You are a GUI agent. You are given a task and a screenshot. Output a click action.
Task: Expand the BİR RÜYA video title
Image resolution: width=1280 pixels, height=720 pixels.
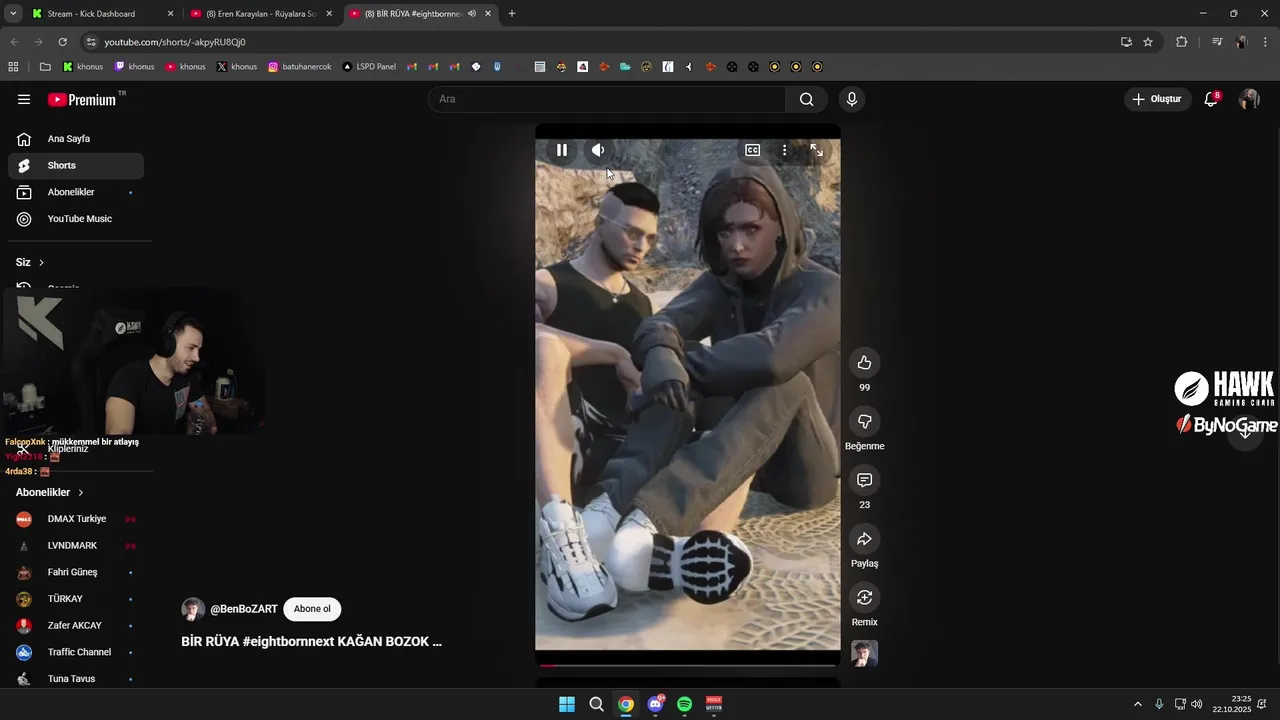(311, 642)
